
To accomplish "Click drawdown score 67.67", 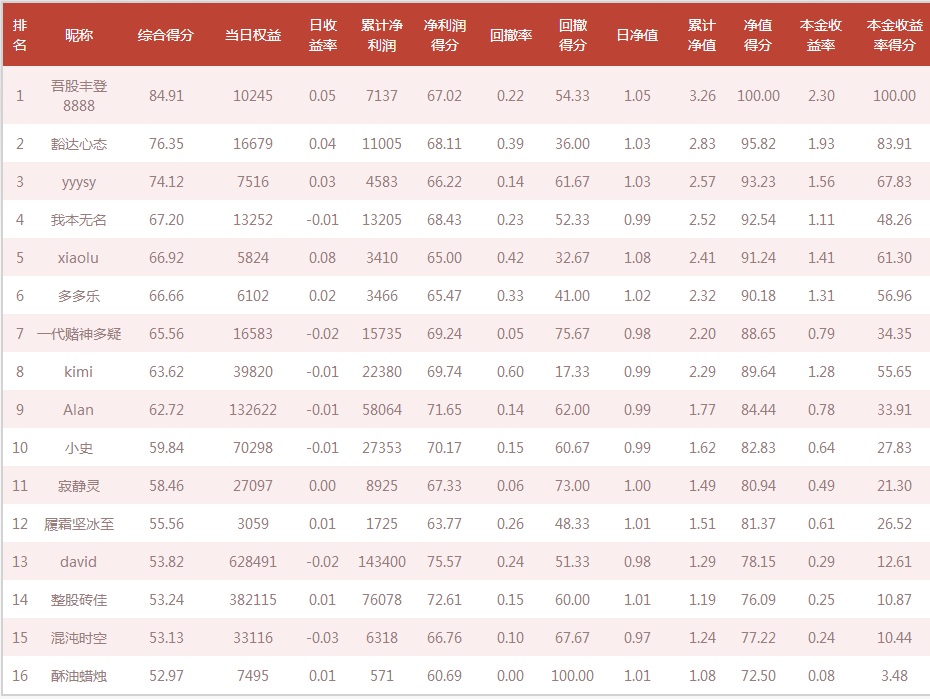I will click(x=572, y=637).
